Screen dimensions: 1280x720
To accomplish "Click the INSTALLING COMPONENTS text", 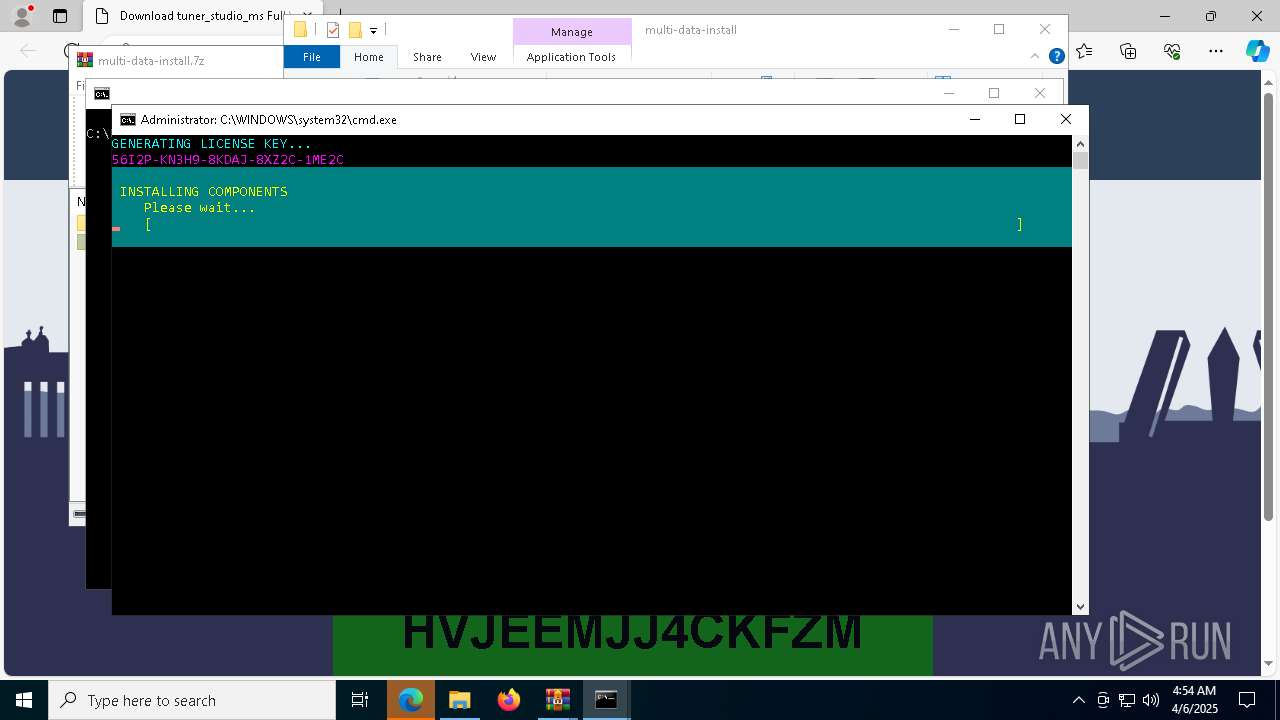I will (x=204, y=191).
